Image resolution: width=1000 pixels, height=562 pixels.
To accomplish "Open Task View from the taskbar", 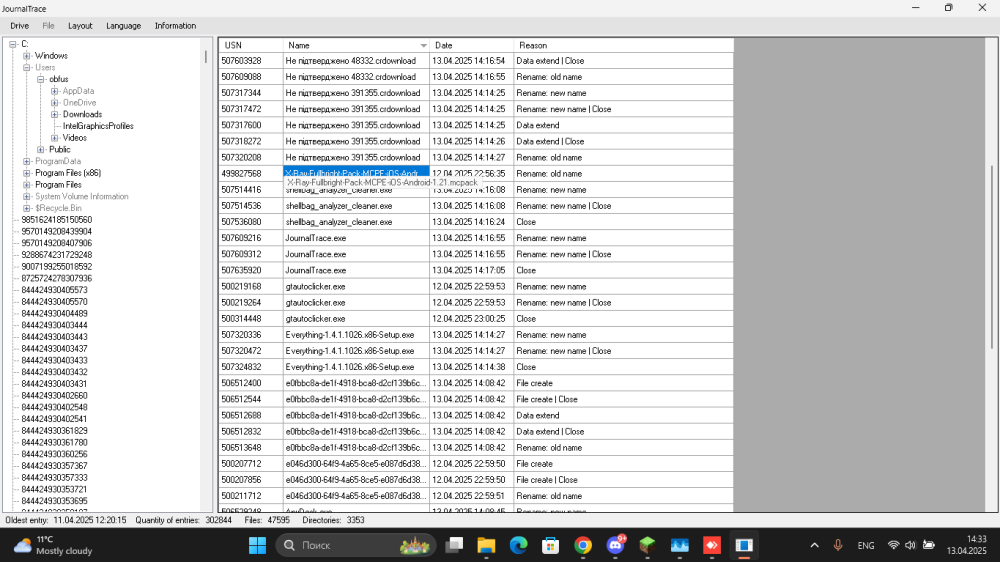I will 454,545.
